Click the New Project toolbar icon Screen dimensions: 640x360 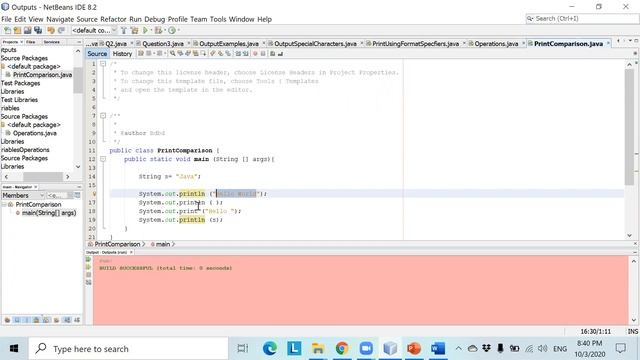17,30
